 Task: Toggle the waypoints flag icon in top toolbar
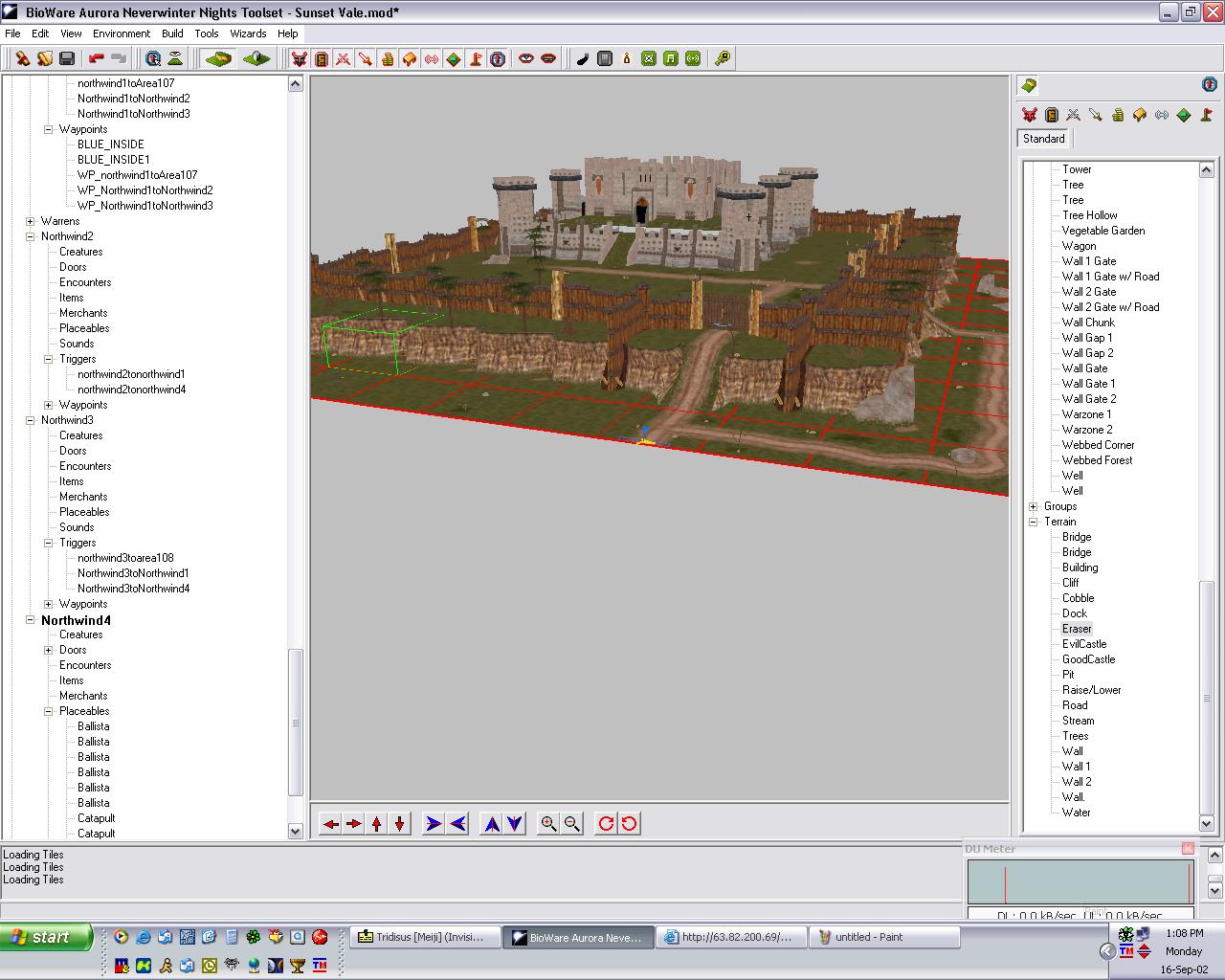tap(476, 58)
